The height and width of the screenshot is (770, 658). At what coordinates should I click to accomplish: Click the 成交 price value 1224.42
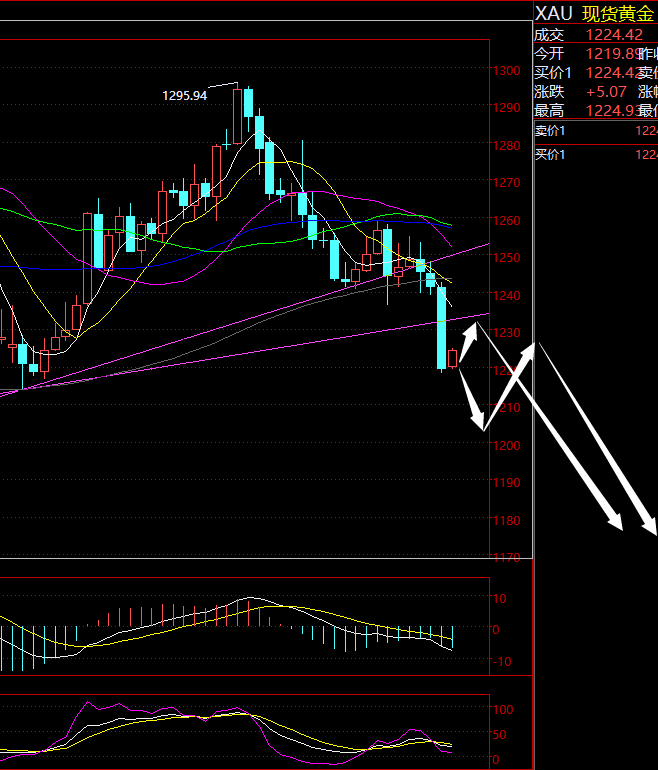tap(614, 35)
